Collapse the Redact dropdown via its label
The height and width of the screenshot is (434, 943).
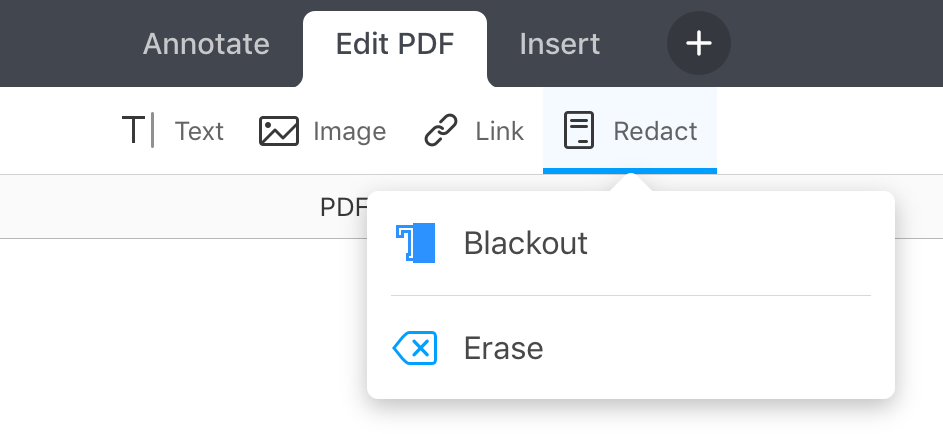coord(655,131)
